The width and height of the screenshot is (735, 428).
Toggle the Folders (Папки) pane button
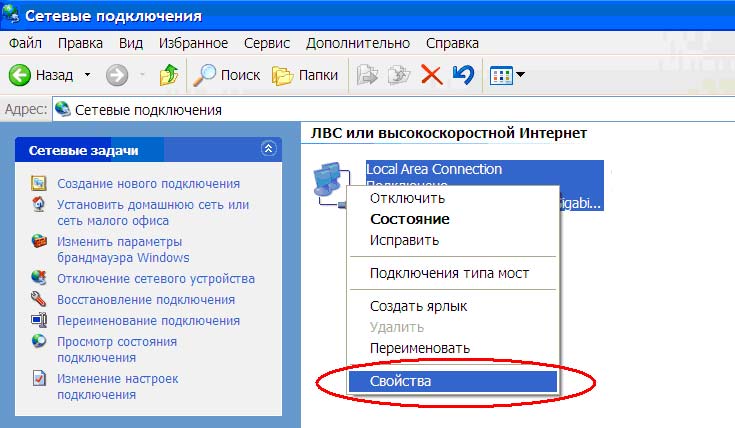[307, 75]
